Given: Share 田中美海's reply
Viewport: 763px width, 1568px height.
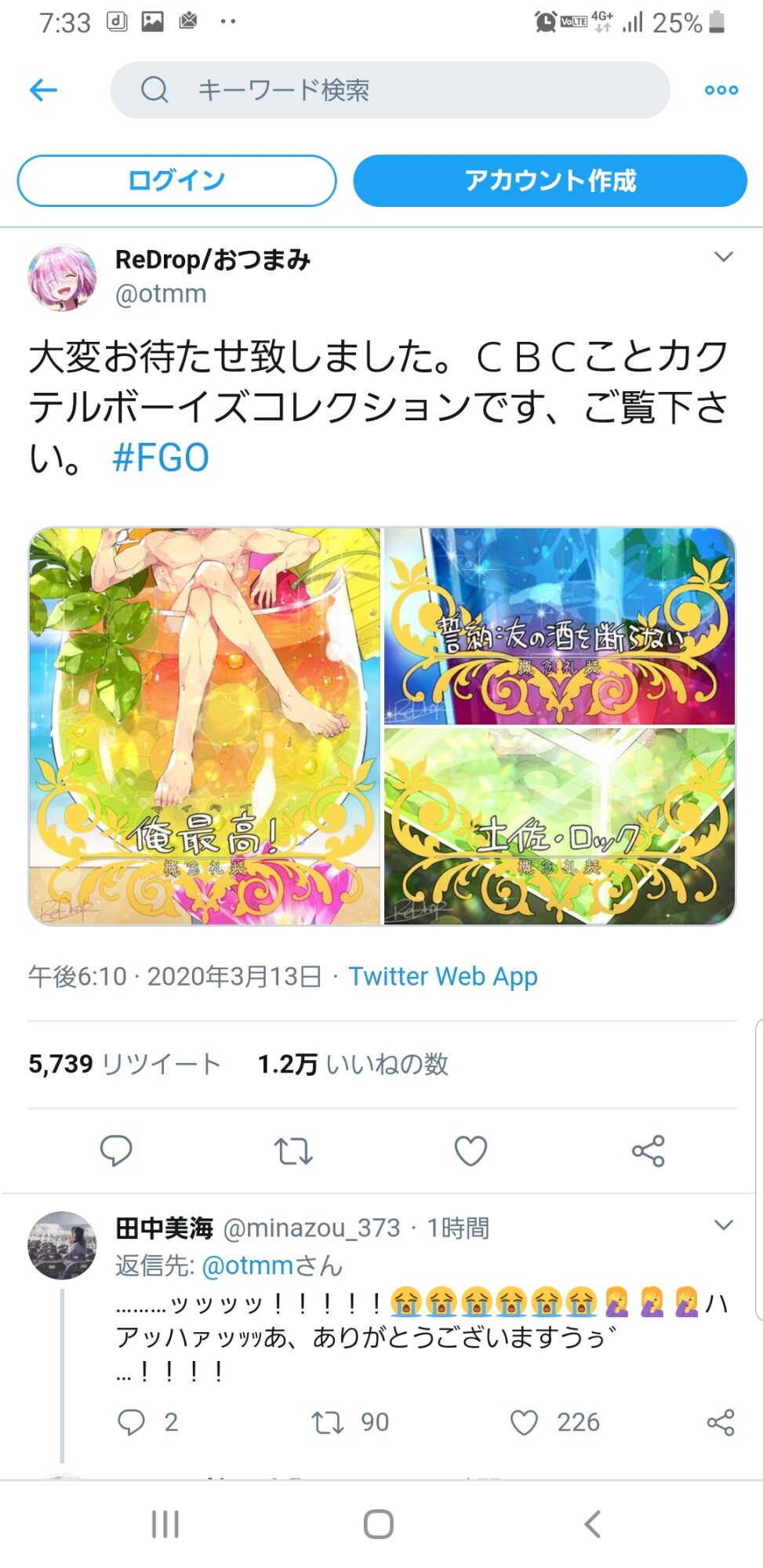Looking at the screenshot, I should tap(721, 1422).
